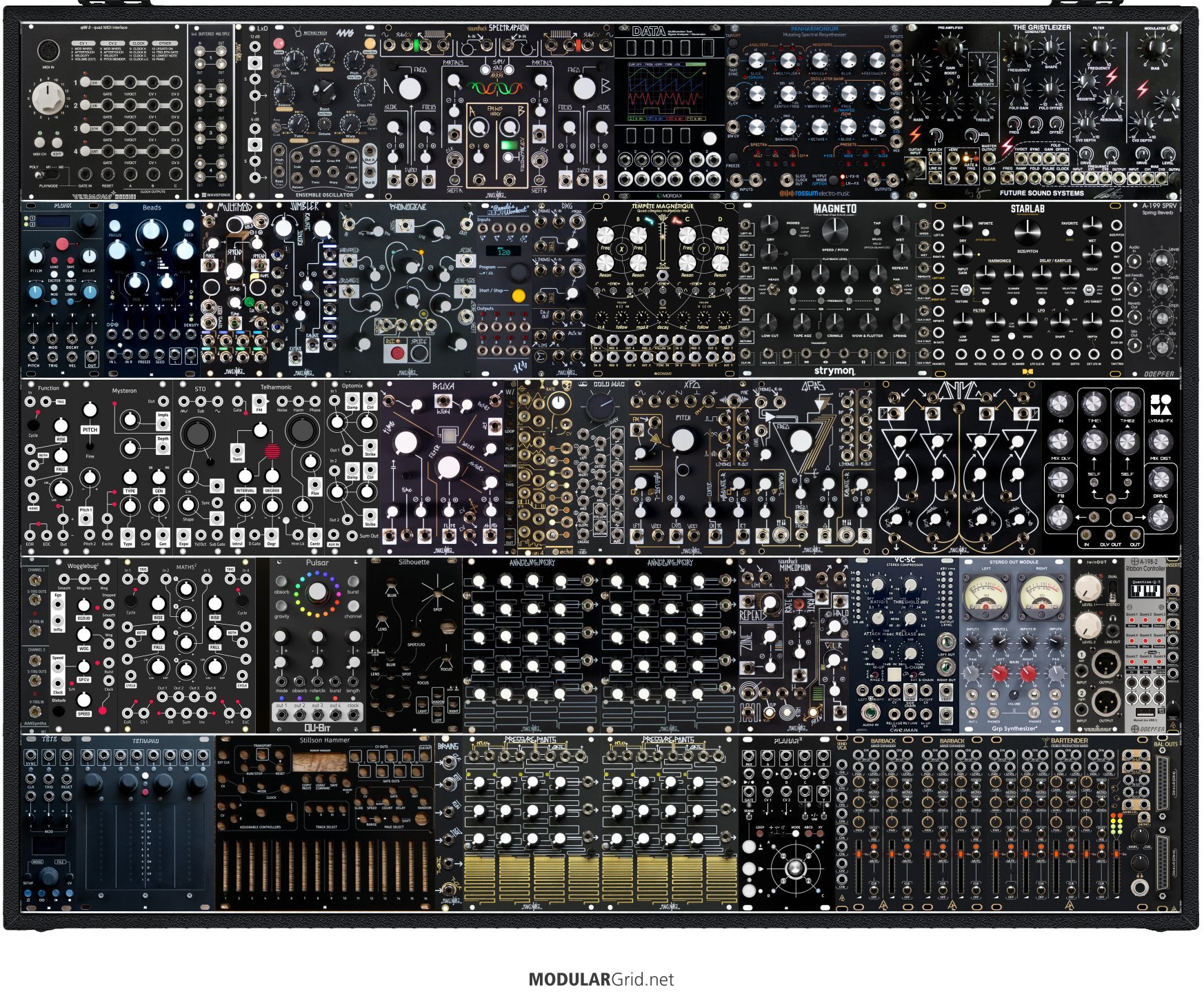Open the A-199 SPRV Spring Reverb module
The height and width of the screenshot is (994, 1204).
pos(1153,290)
